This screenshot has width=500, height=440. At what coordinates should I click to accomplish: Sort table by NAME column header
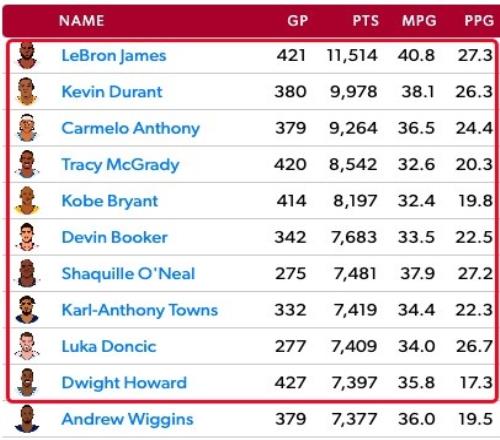tap(82, 21)
